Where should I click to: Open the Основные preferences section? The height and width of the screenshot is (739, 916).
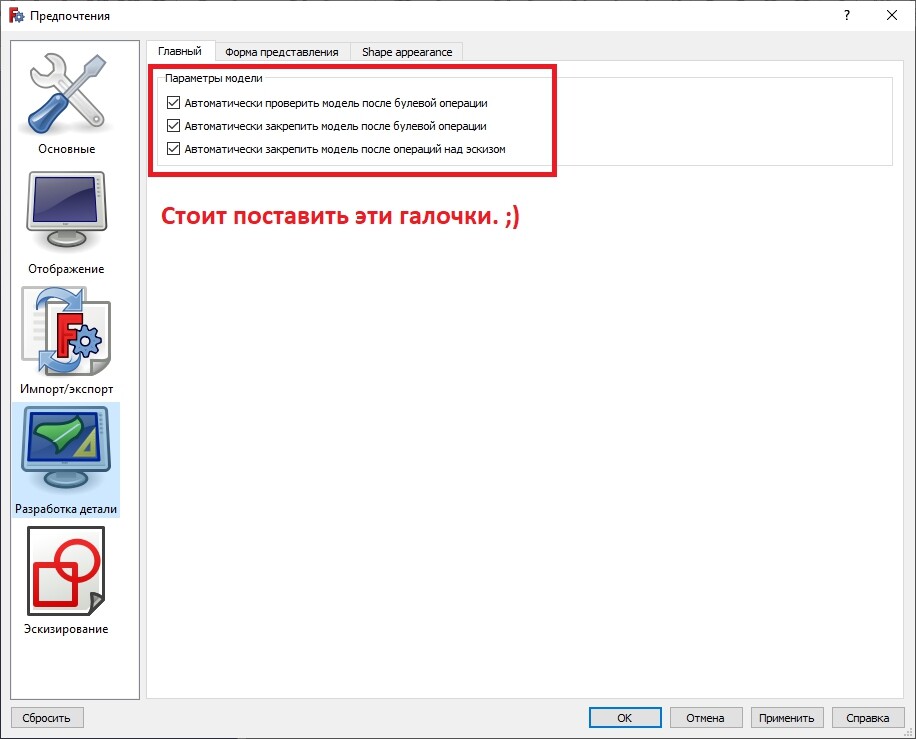[66, 103]
